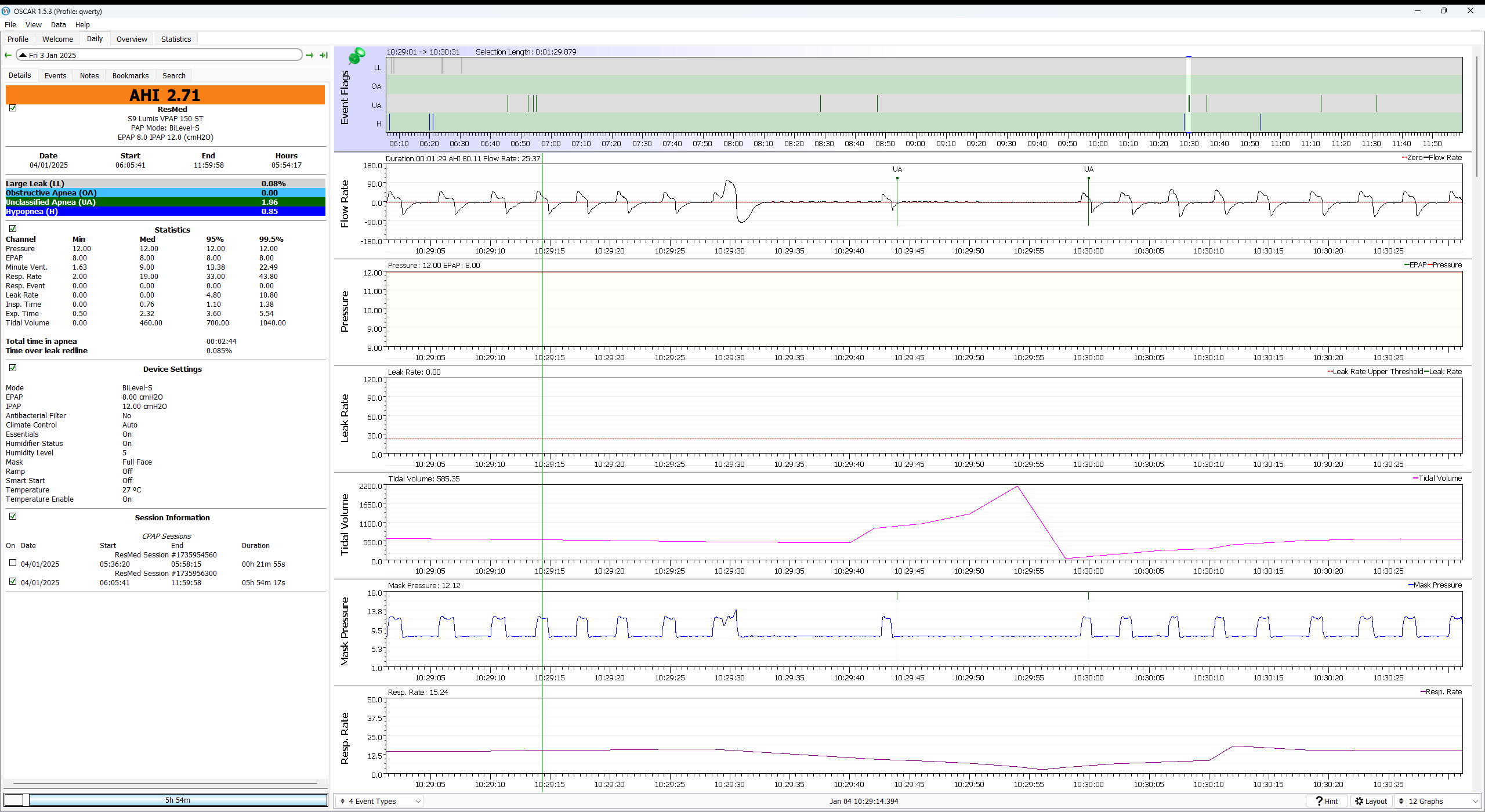The image size is (1485, 812).
Task: Click the Tidal Volume graph title
Action: (345, 524)
